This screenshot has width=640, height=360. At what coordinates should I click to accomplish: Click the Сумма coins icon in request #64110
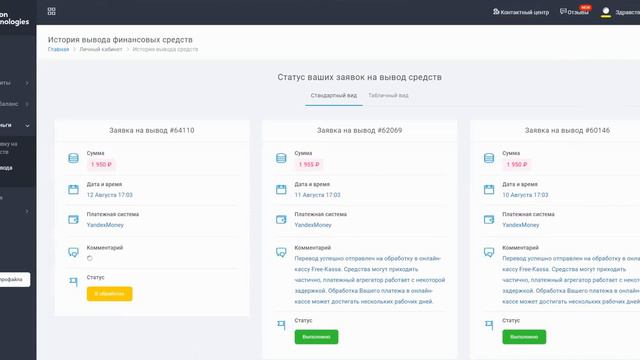73,158
